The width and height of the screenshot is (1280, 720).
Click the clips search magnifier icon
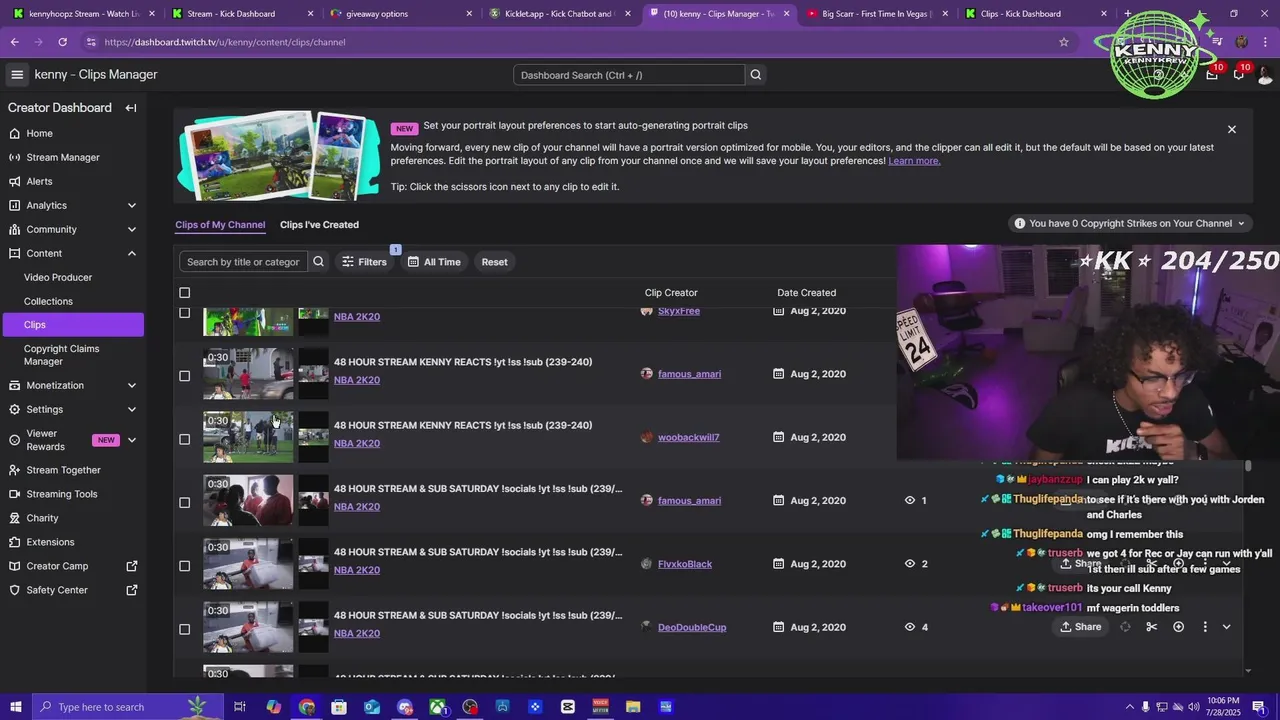click(318, 262)
